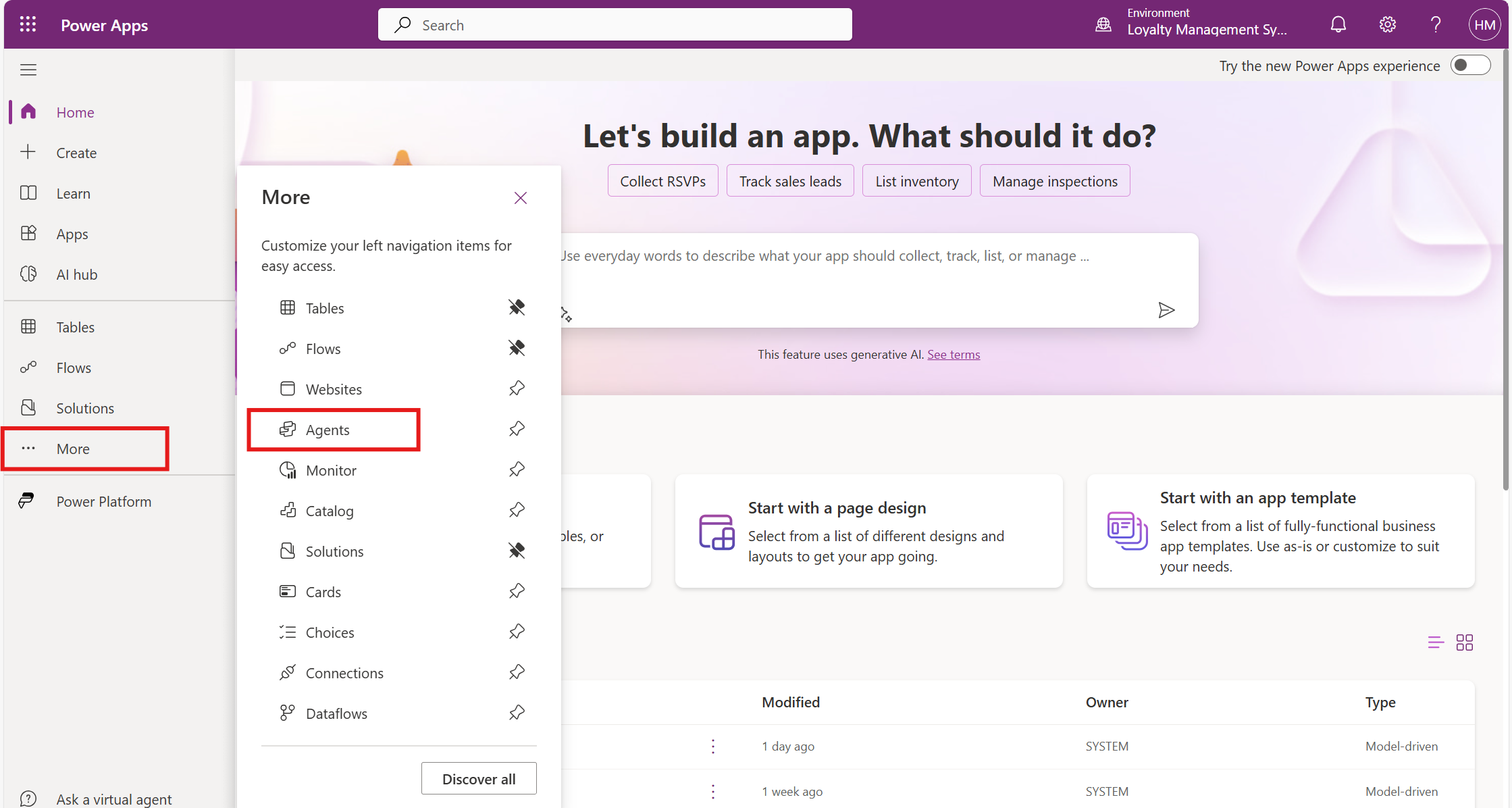The image size is (1512, 808).
Task: Click the Search input field
Action: (615, 25)
